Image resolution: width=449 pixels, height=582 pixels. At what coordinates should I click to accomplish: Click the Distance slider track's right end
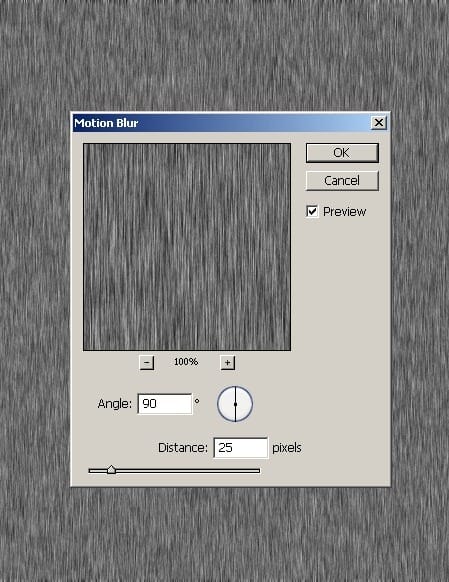257,471
